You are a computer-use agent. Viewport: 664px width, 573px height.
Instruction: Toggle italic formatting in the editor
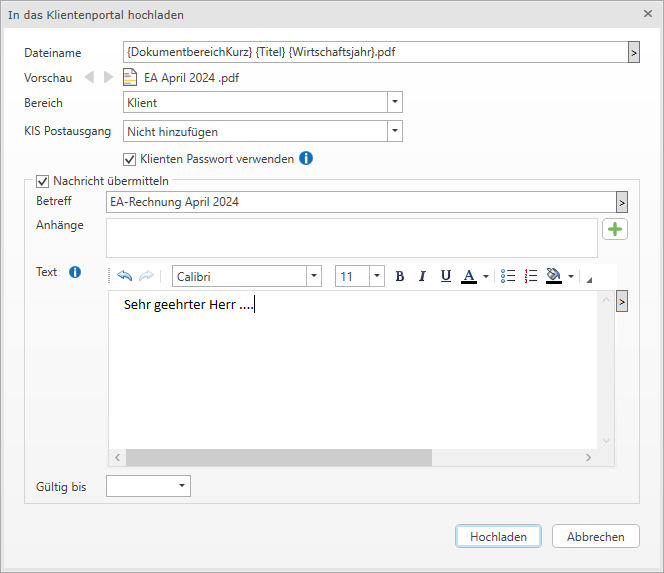(422, 276)
